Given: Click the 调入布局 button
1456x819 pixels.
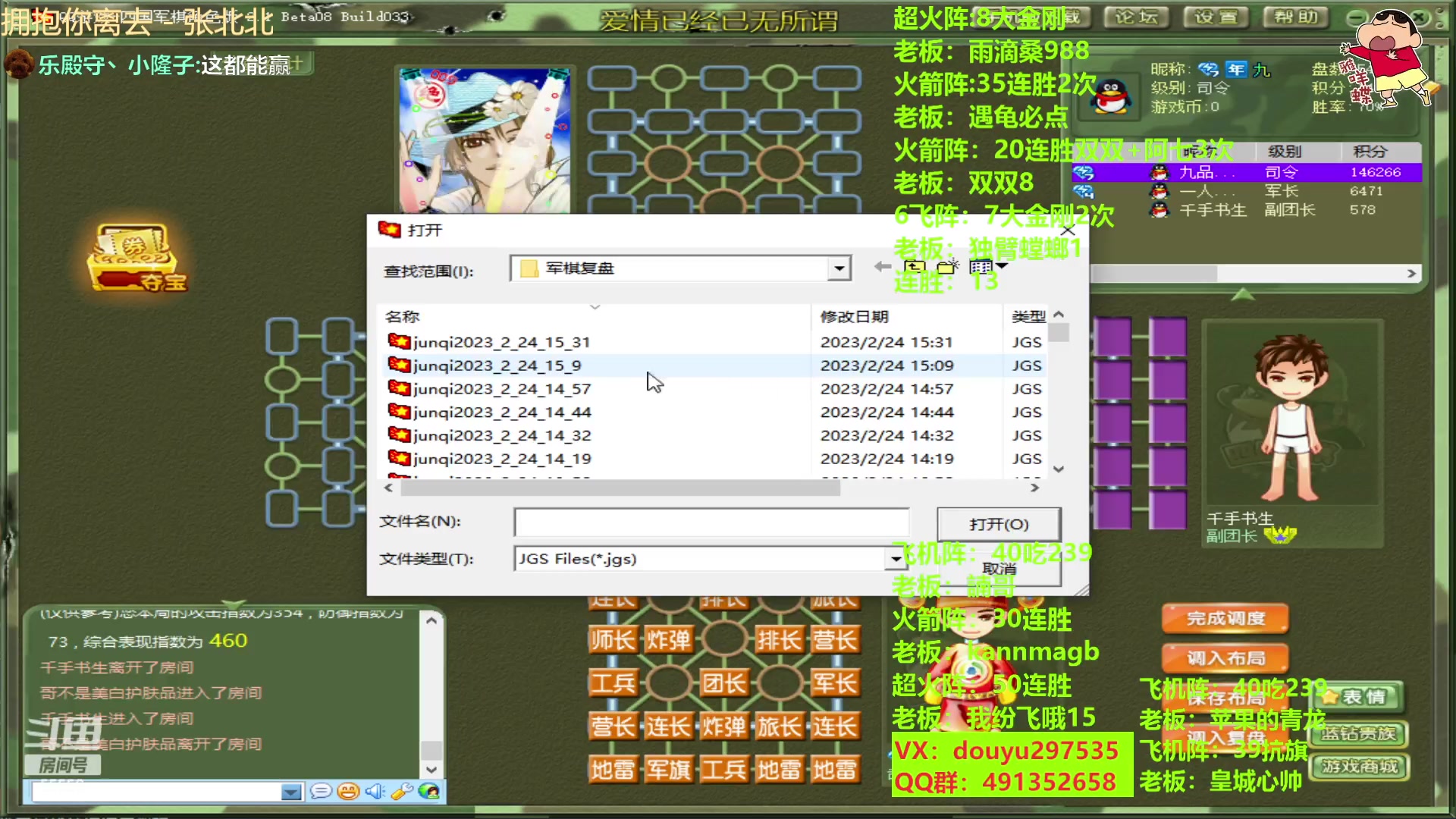Looking at the screenshot, I should pyautogui.click(x=1225, y=657).
